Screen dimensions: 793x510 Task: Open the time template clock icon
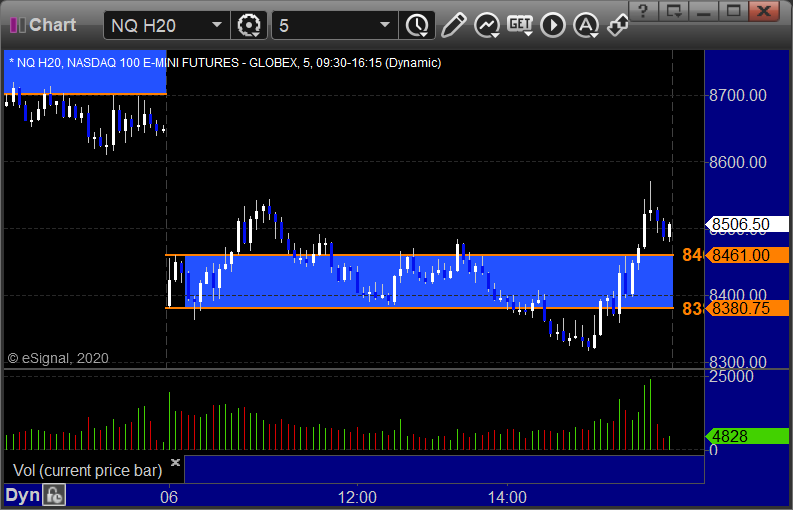tap(417, 25)
